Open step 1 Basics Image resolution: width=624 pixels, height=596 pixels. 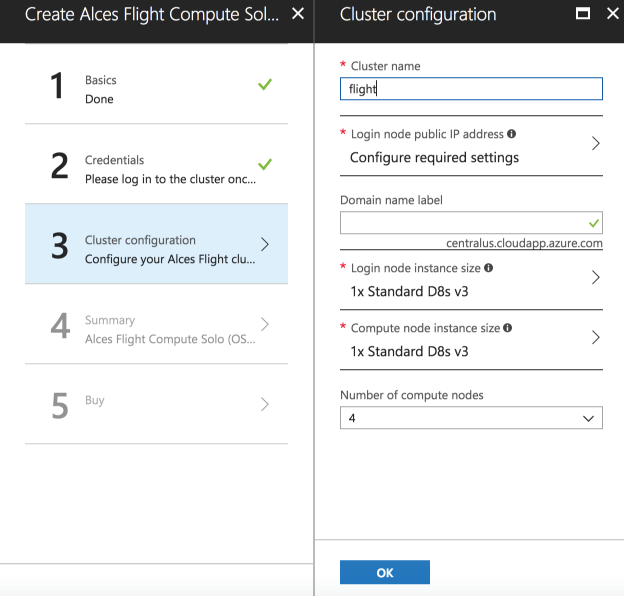[156, 89]
